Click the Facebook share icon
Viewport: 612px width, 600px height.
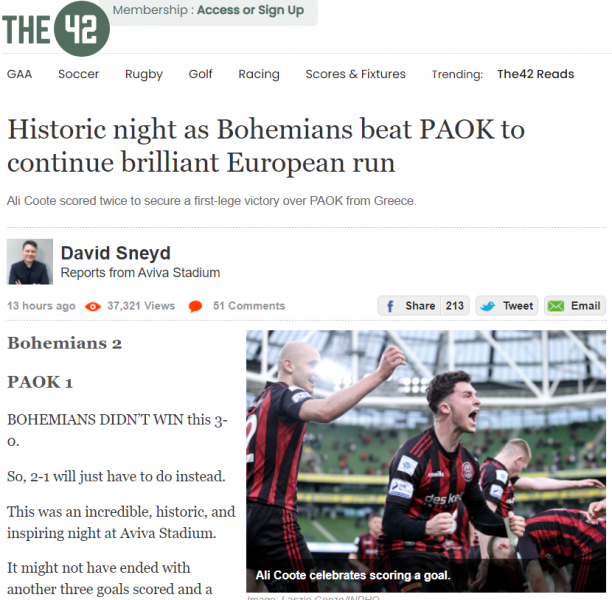tap(390, 306)
